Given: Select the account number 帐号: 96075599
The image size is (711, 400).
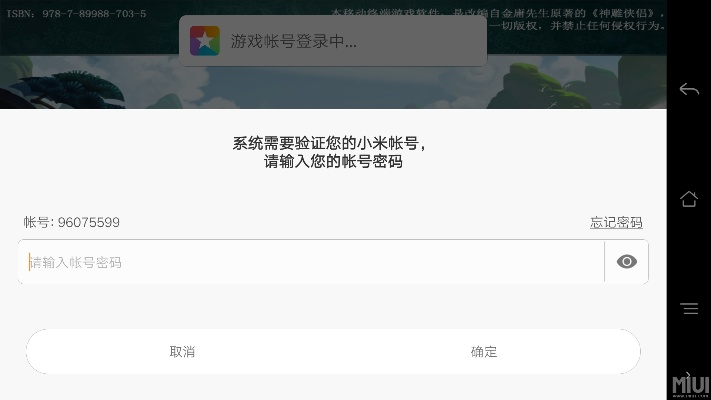Looking at the screenshot, I should pos(72,222).
